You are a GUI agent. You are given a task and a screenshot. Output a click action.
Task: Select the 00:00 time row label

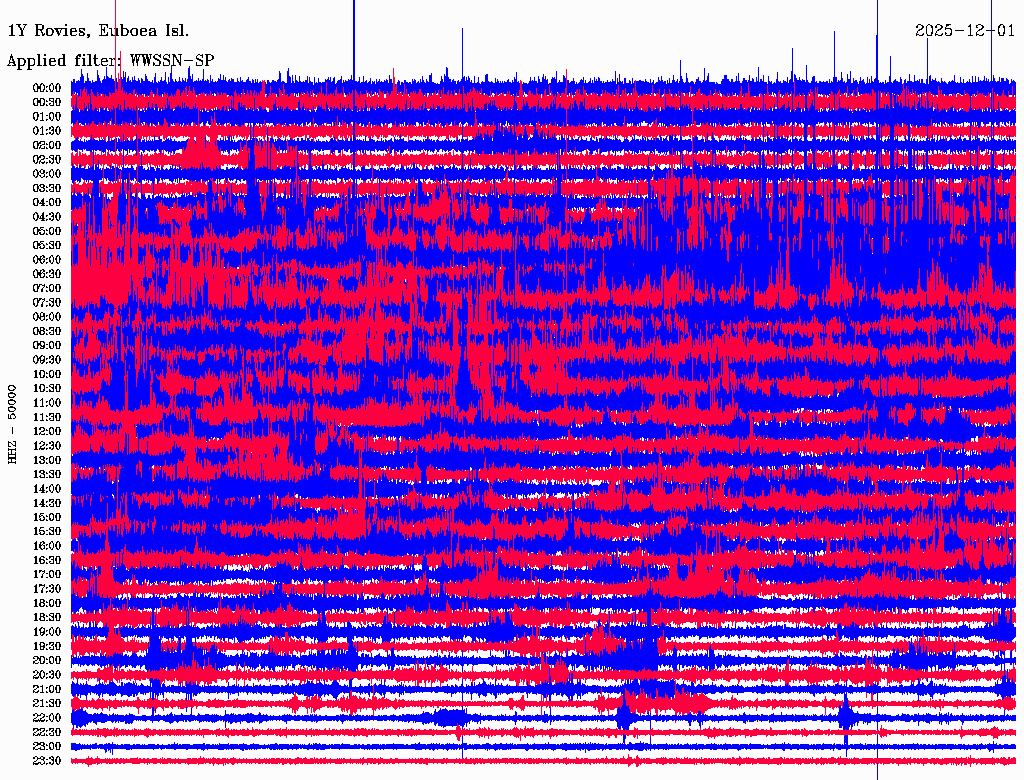pos(47,88)
